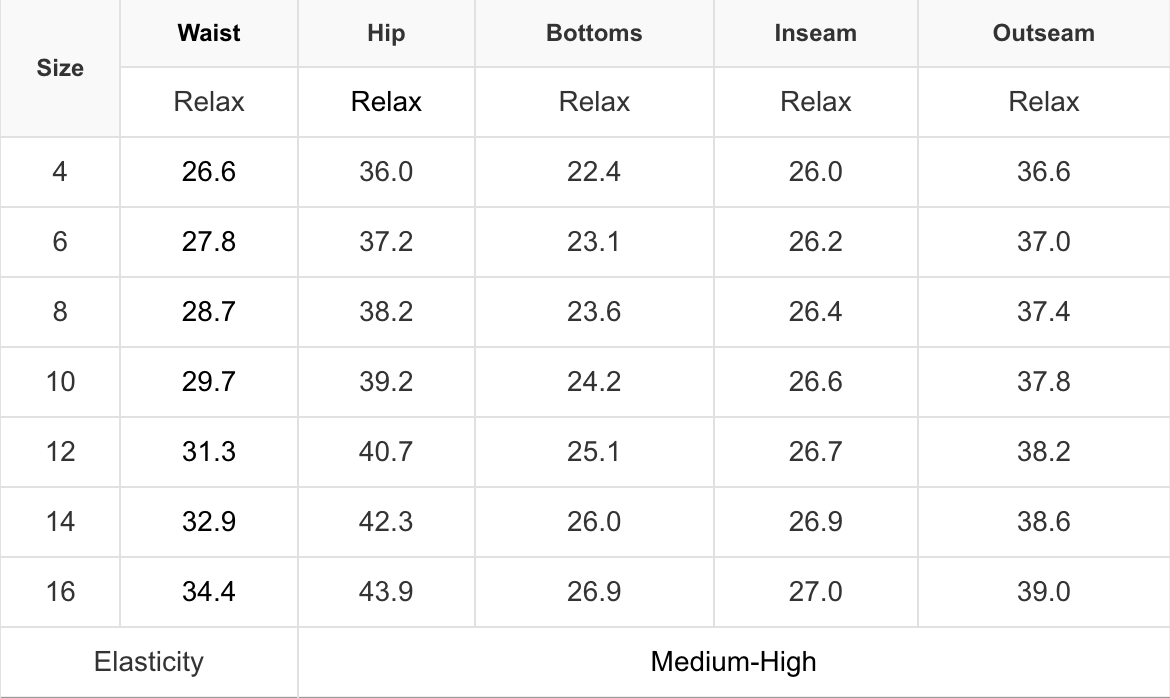Image resolution: width=1170 pixels, height=698 pixels.
Task: Click the Relax label under Outseam
Action: 1043,102
